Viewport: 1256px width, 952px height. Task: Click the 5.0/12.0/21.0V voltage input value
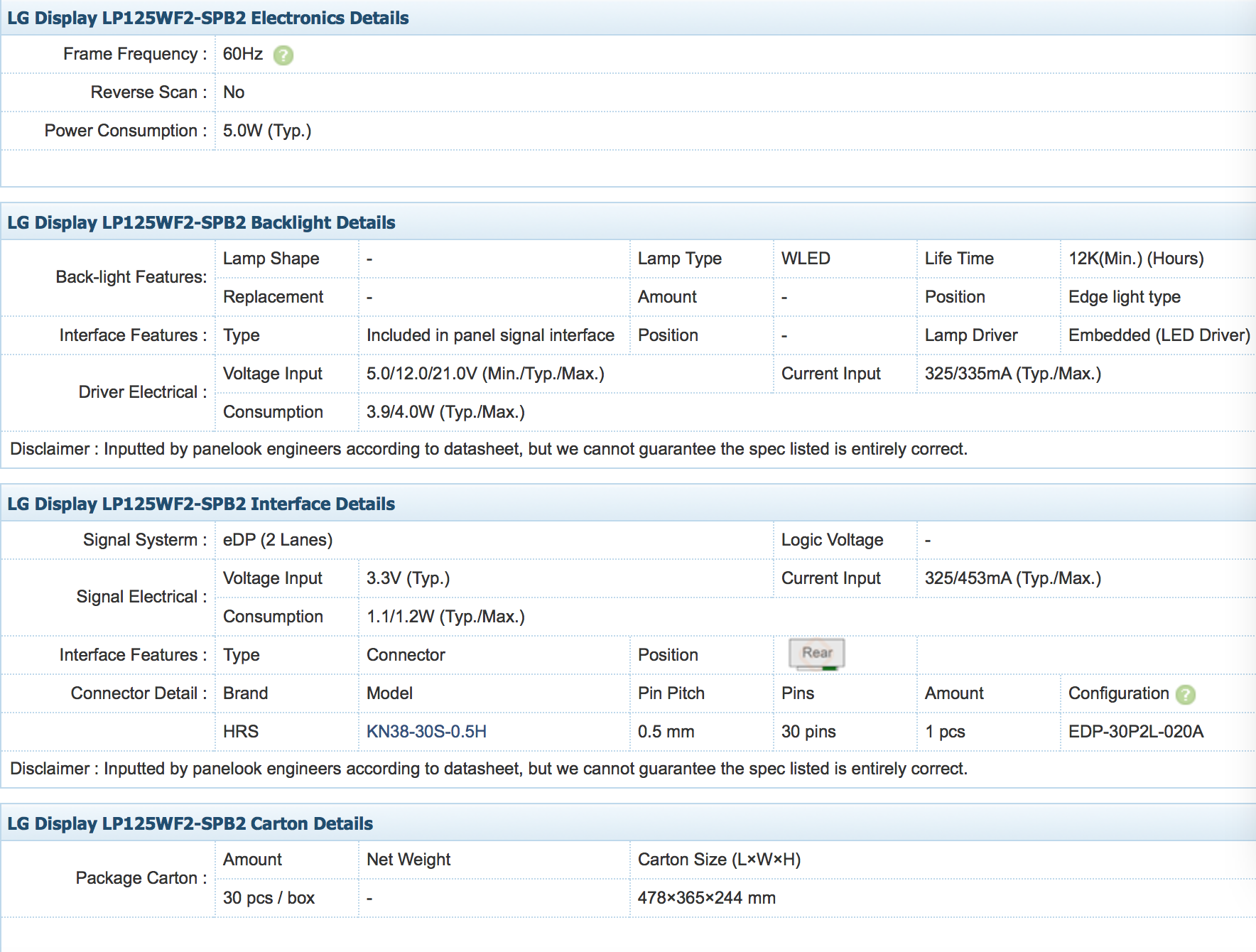pos(485,374)
